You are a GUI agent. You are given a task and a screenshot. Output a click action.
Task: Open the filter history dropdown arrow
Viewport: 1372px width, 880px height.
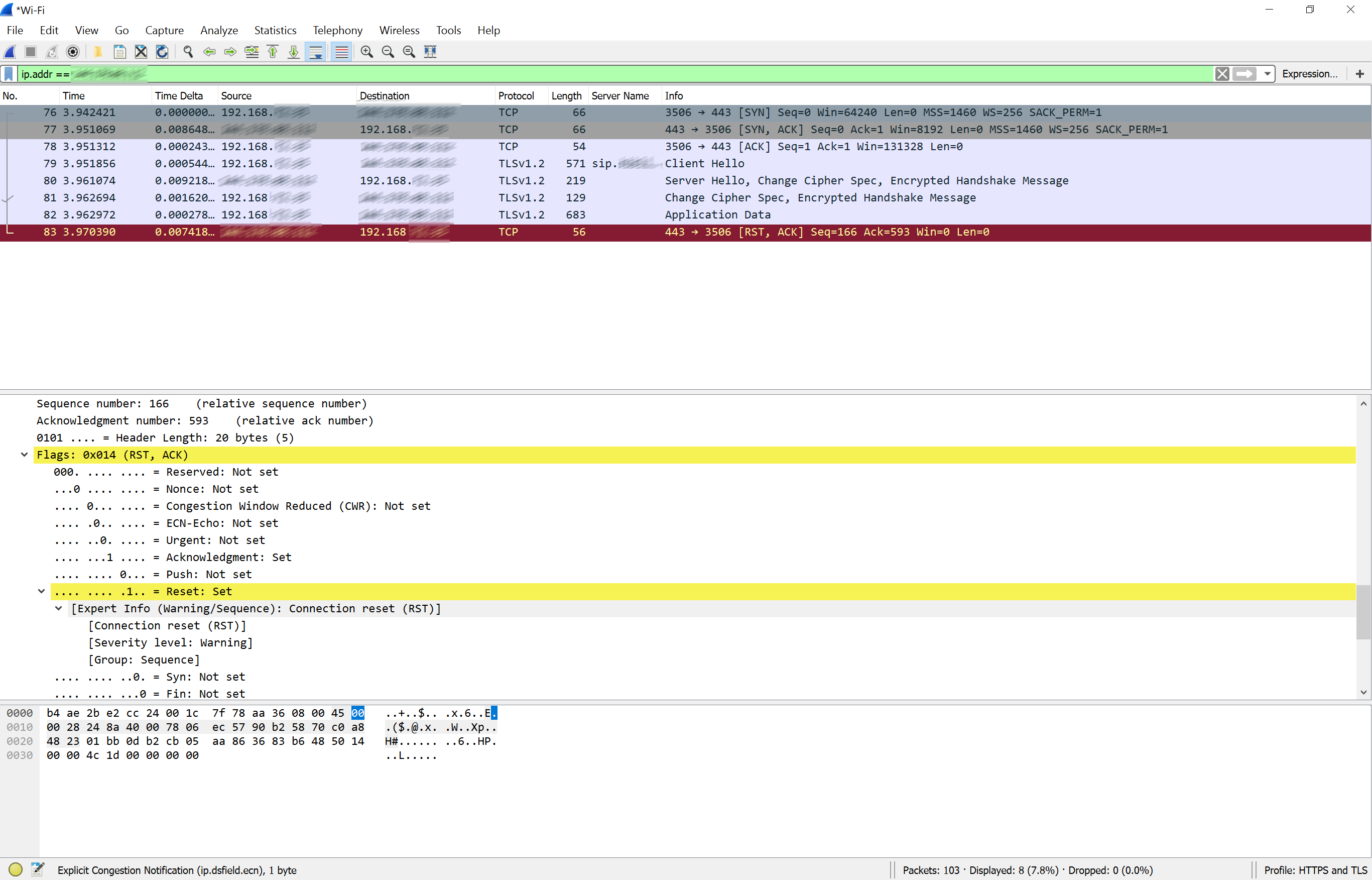pos(1267,74)
